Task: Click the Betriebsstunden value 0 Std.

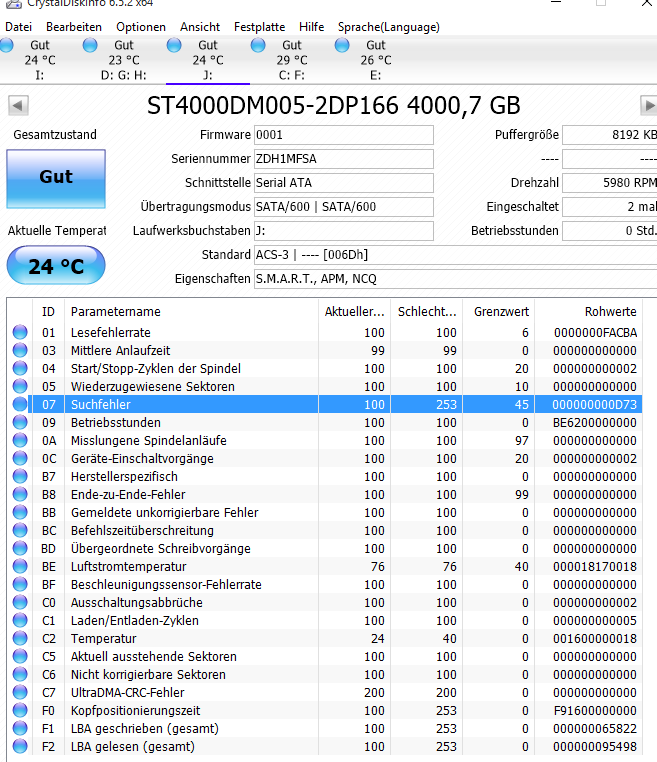Action: (x=609, y=230)
